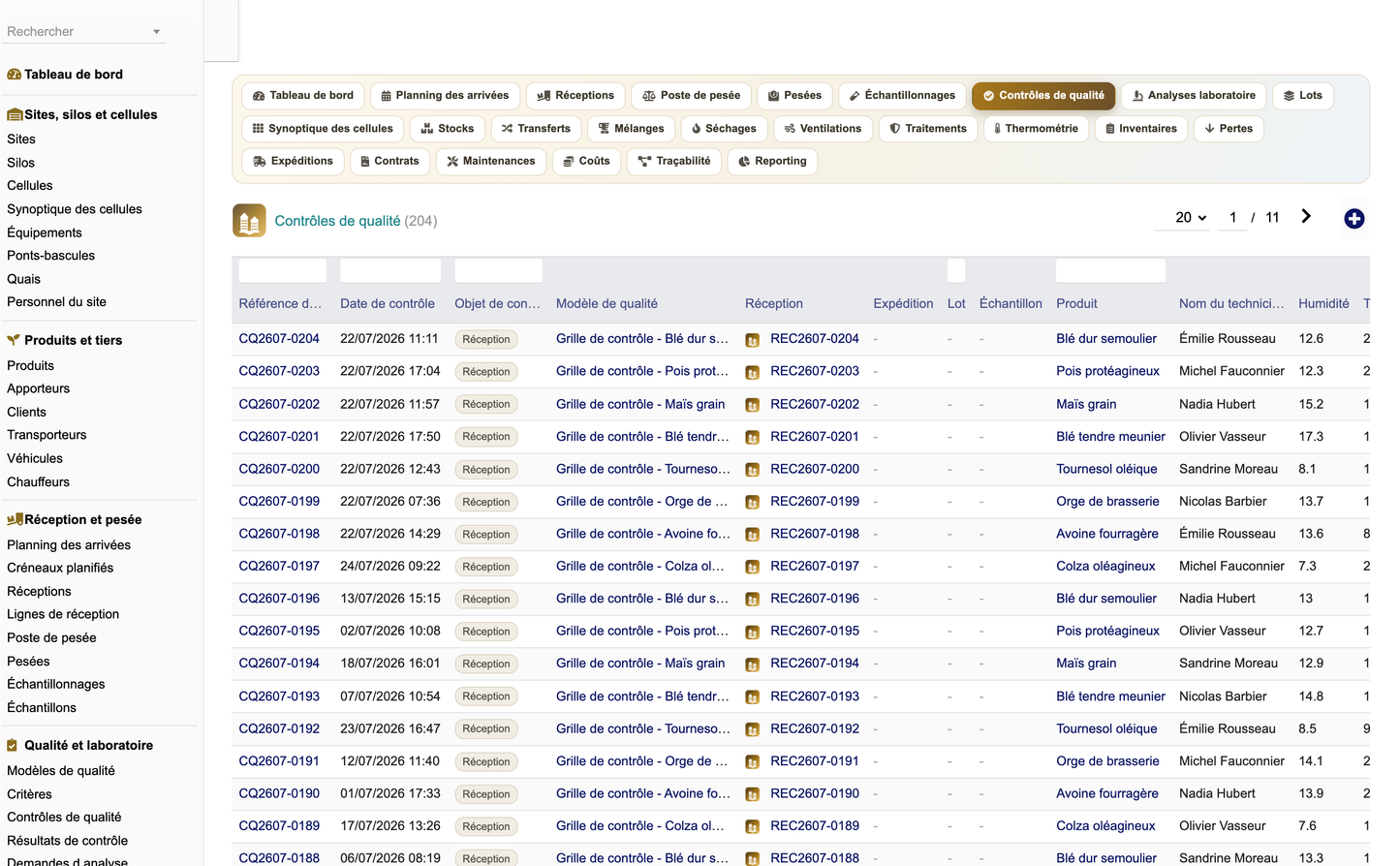
Task: Open the Maintenances tab
Action: pos(491,162)
